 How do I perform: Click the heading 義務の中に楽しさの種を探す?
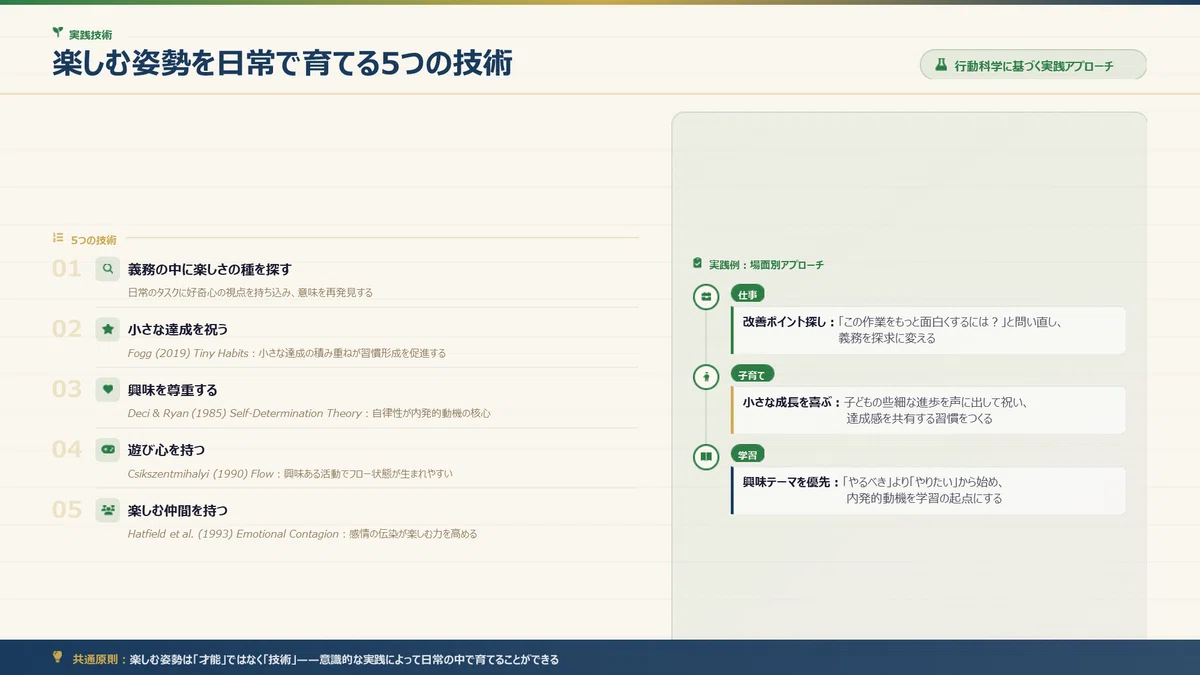(210, 269)
